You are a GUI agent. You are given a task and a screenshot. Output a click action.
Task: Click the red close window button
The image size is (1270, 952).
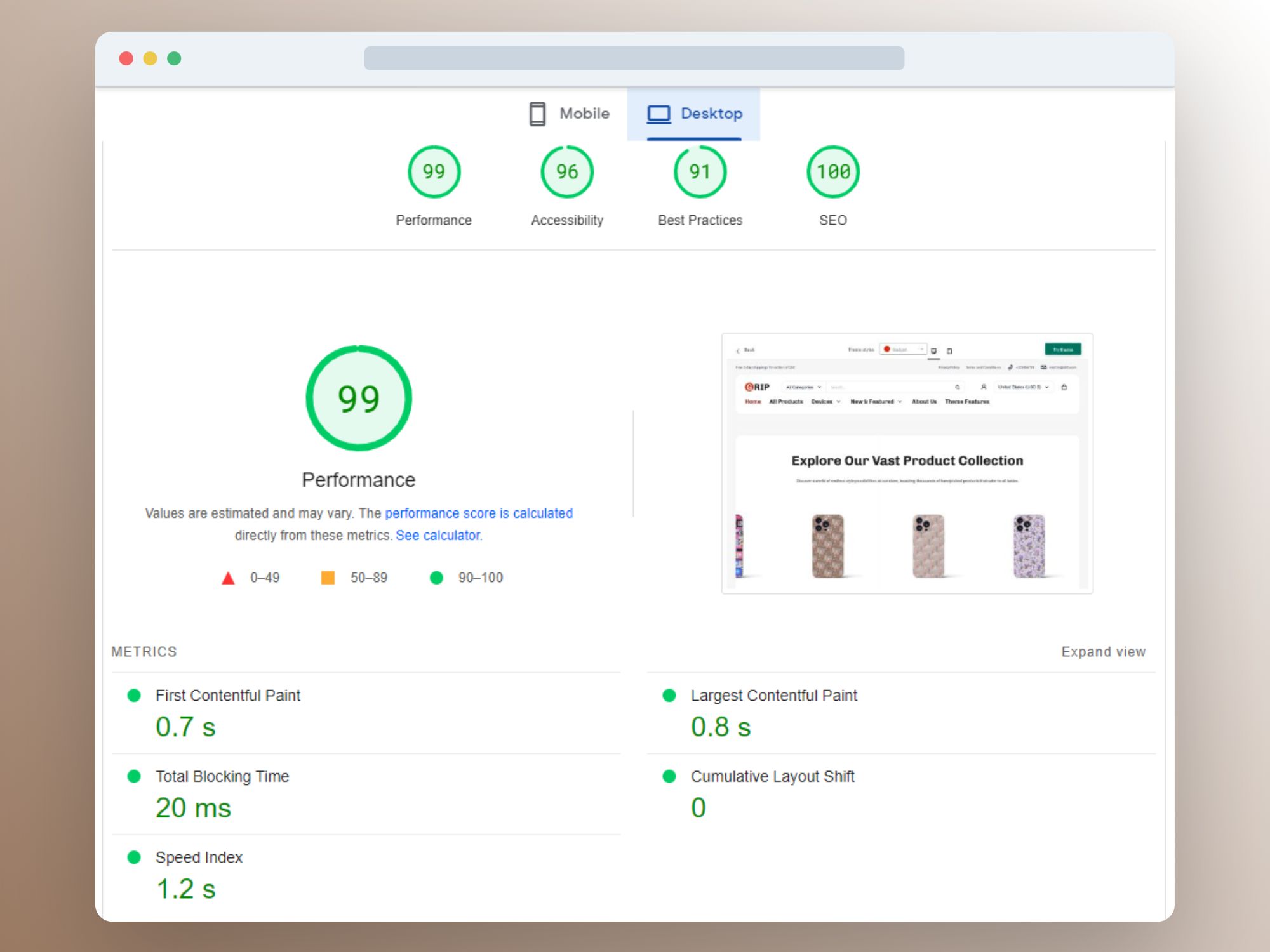(126, 58)
